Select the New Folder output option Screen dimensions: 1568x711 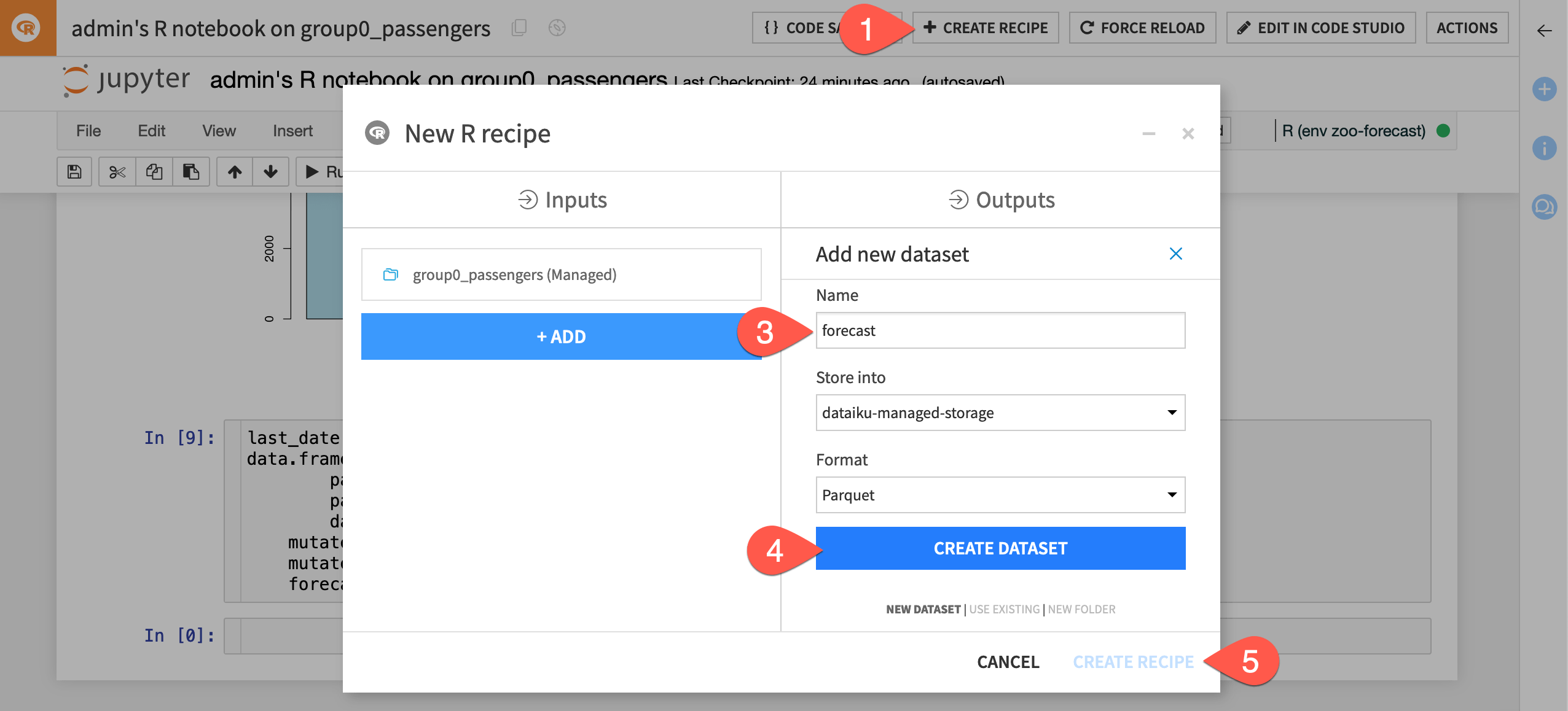coord(1082,609)
